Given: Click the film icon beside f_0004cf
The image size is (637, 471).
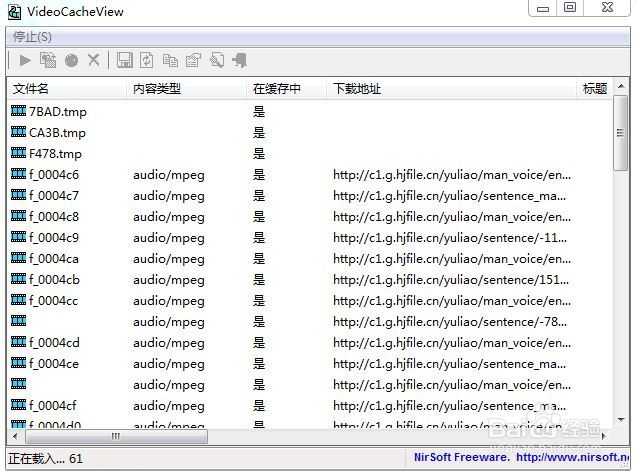Looking at the screenshot, I should tap(18, 405).
